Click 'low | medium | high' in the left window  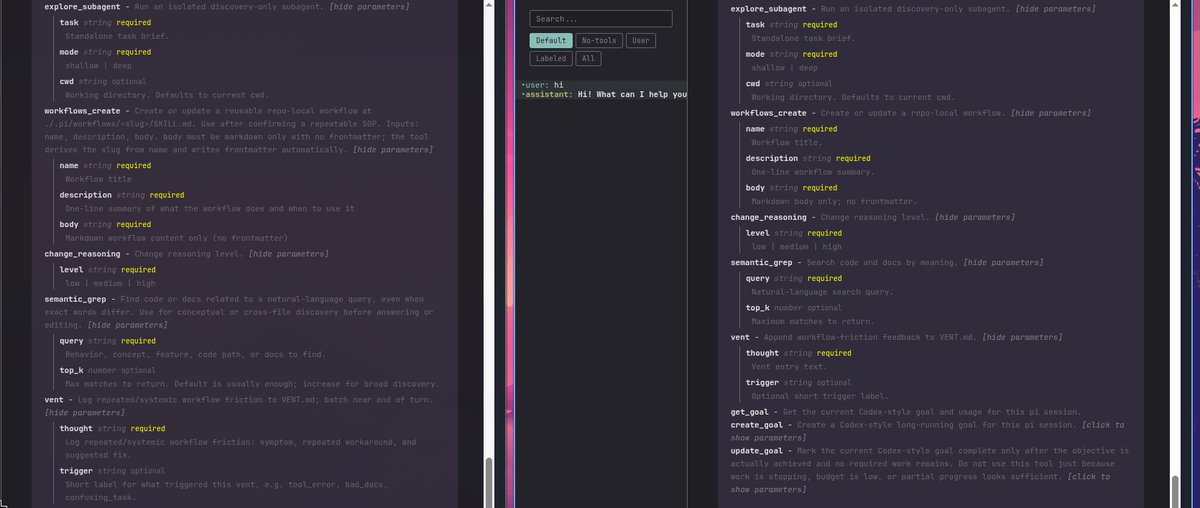(110, 283)
